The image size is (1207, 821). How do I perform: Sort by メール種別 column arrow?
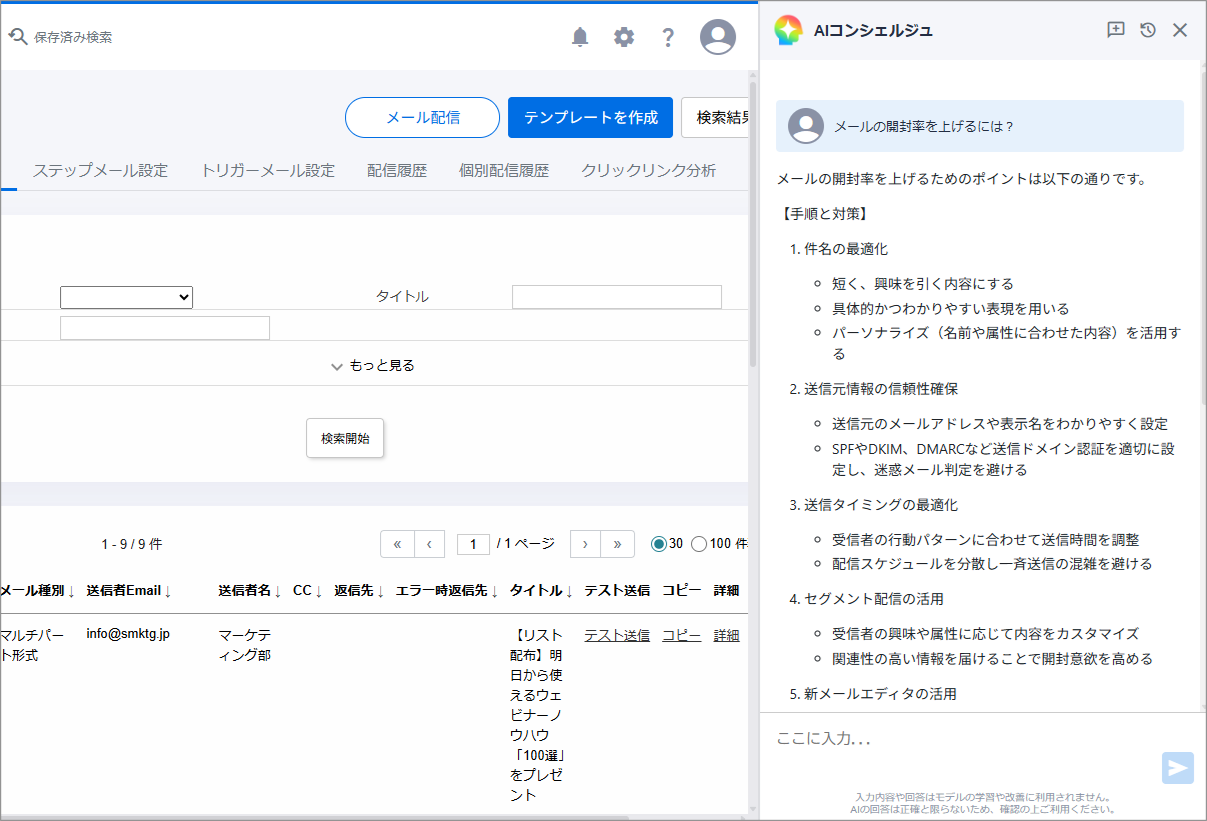(x=71, y=591)
